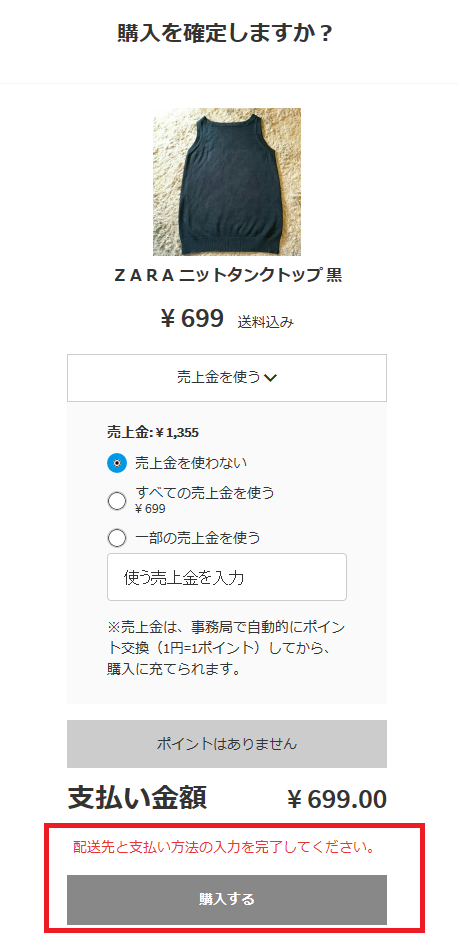Click the 支払い金額 heading
This screenshot has height=936, width=458.
coord(137,798)
